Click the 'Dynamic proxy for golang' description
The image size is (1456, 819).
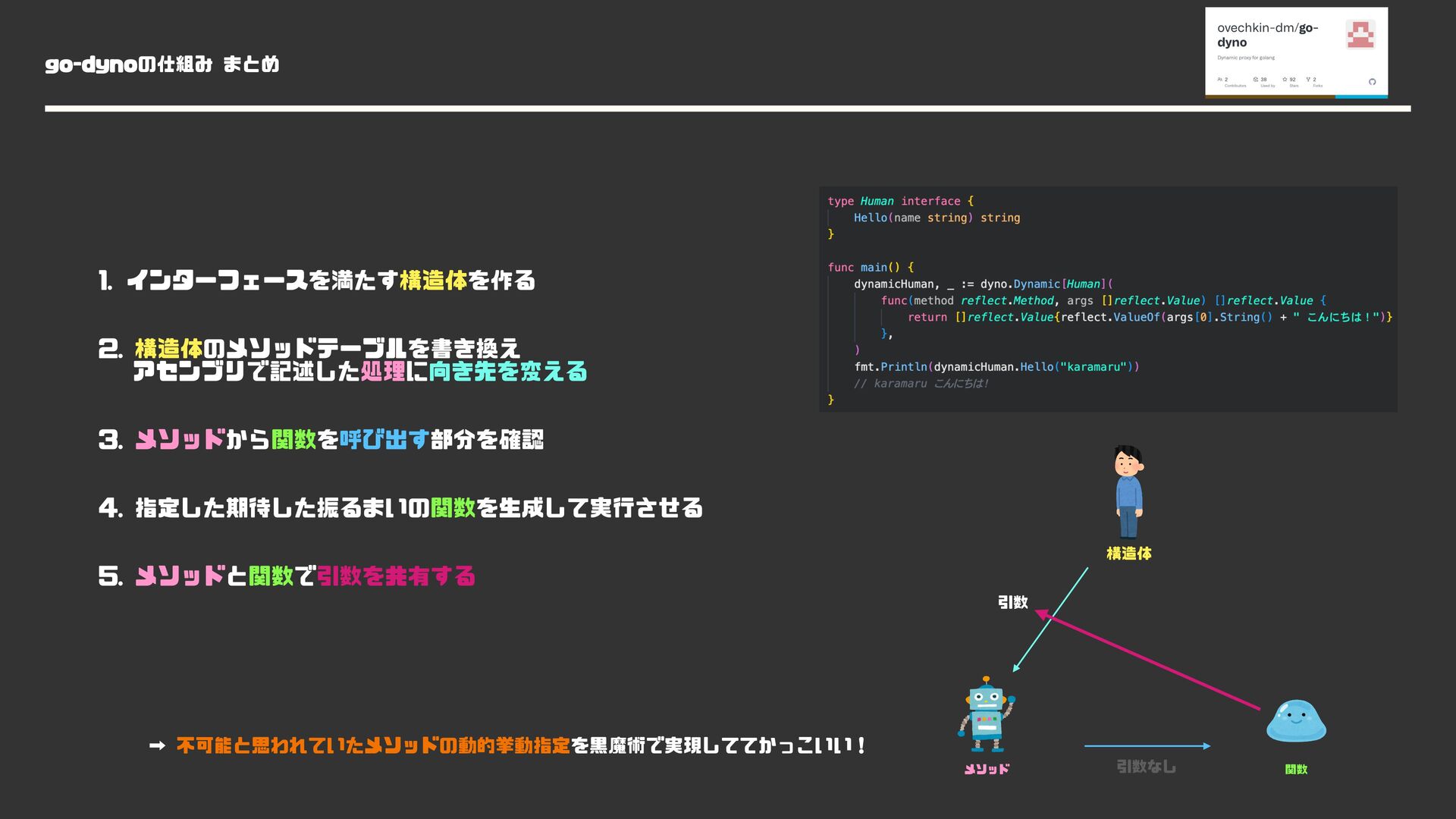pyautogui.click(x=1246, y=58)
